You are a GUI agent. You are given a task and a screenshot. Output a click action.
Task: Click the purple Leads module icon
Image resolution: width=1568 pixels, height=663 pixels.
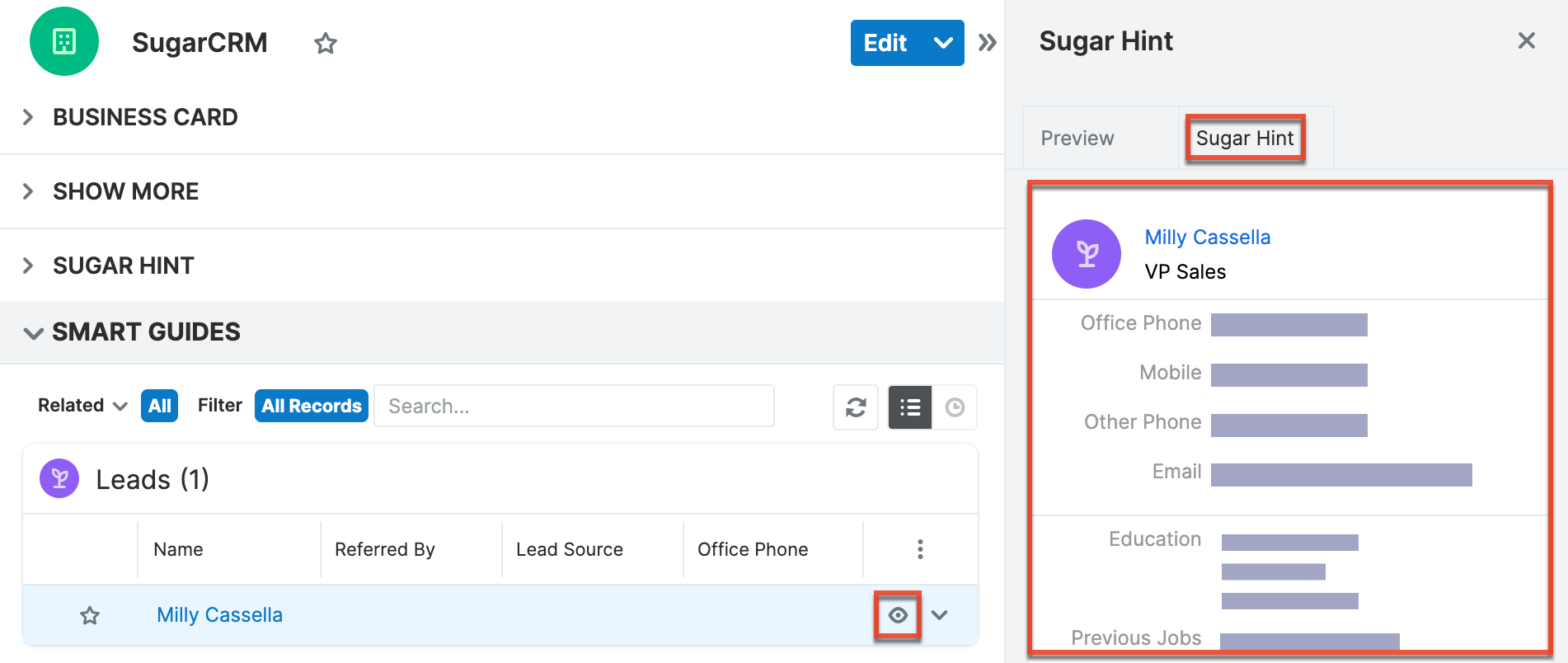(59, 478)
